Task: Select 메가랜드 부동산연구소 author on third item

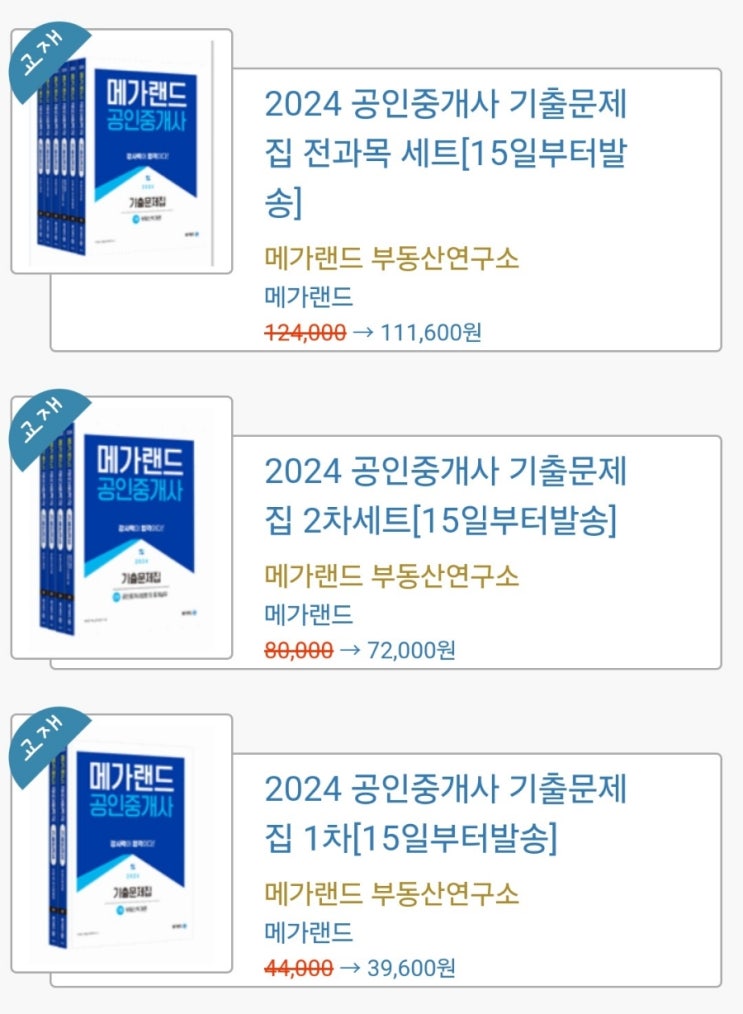Action: point(391,894)
